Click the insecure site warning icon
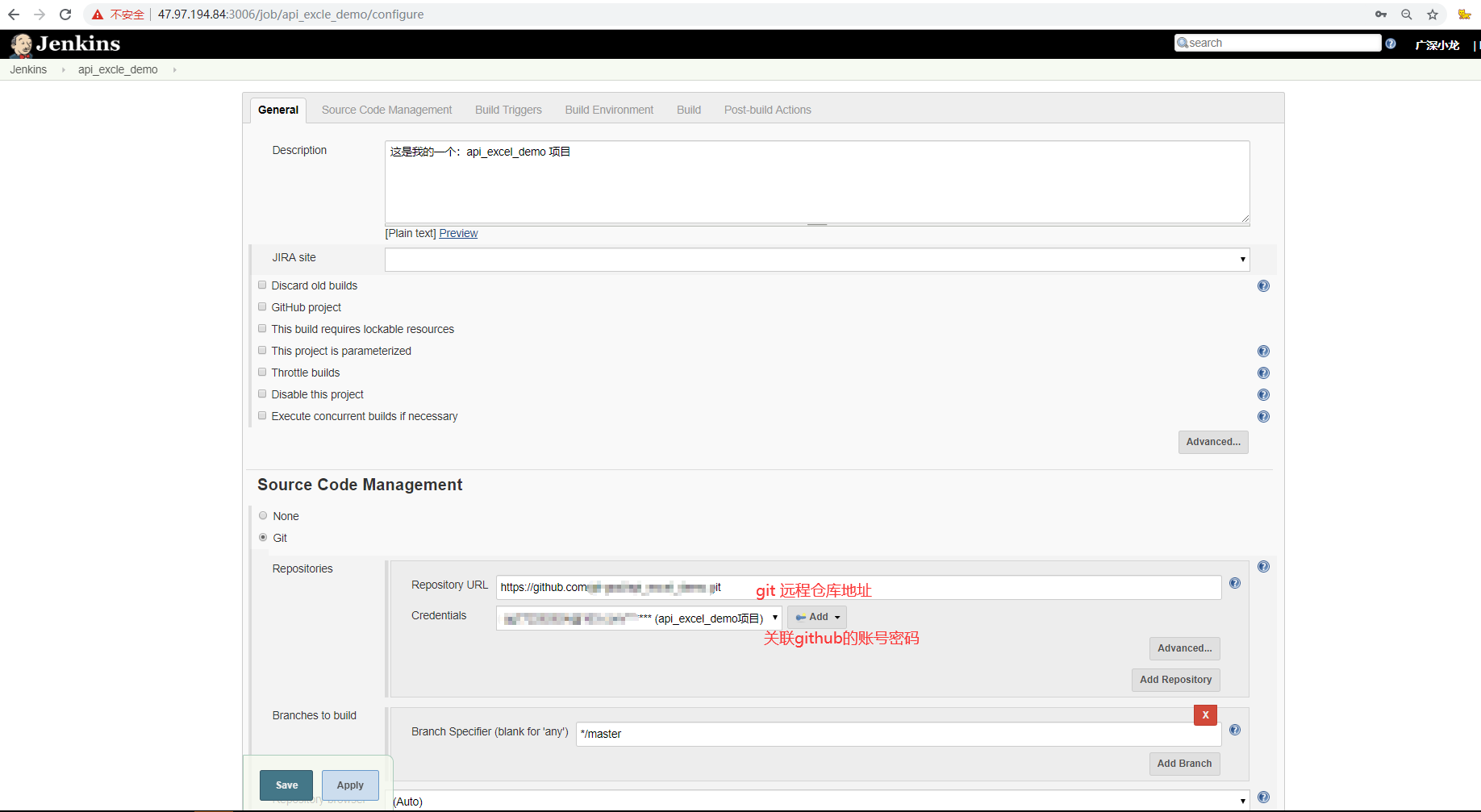This screenshot has height=812, width=1481. (98, 15)
